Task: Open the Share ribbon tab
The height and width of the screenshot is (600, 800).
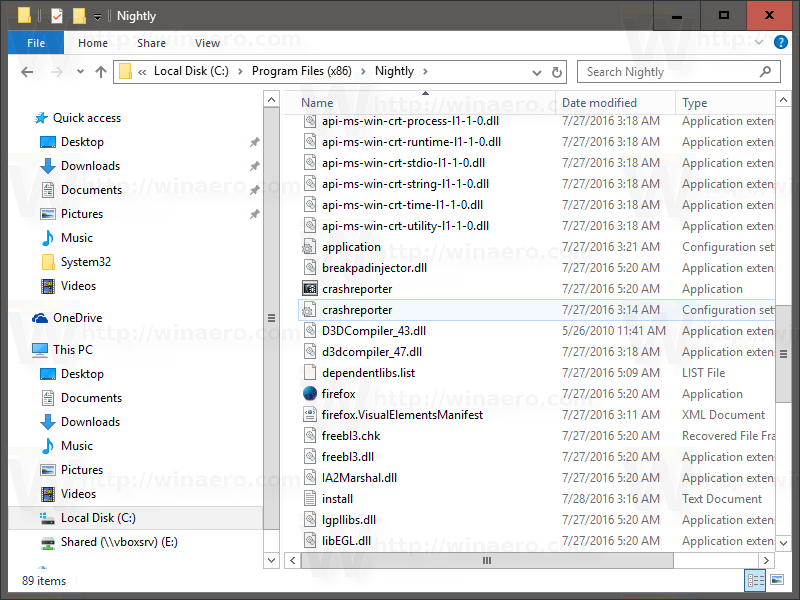Action: [152, 43]
